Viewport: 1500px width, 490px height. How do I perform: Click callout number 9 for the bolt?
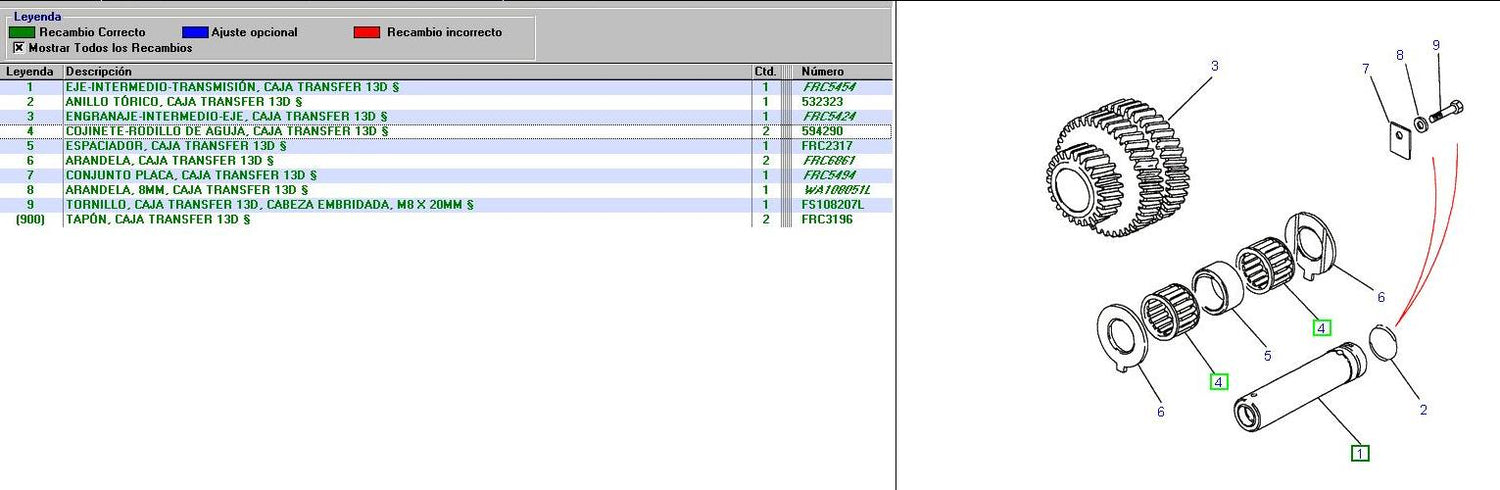(1436, 45)
